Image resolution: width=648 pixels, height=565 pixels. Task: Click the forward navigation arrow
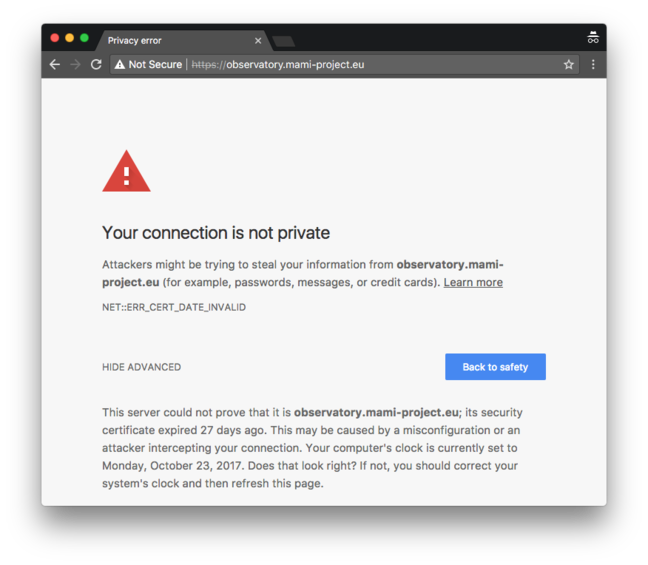point(75,64)
